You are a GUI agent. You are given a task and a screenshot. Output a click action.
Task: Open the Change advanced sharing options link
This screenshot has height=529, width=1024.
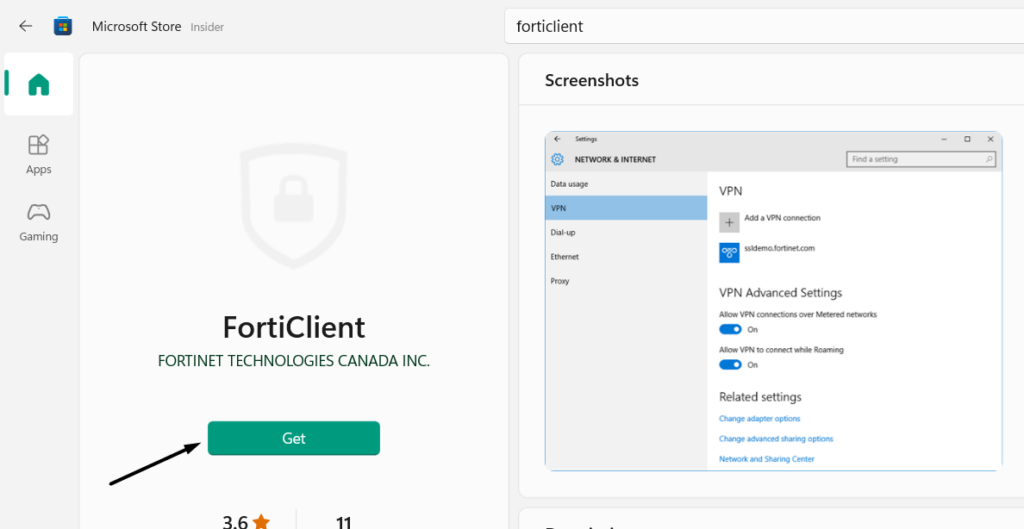coord(776,439)
